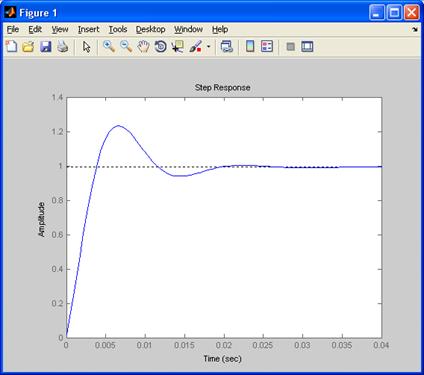Click the Step Response plot title
This screenshot has width=424, height=375.
222,88
